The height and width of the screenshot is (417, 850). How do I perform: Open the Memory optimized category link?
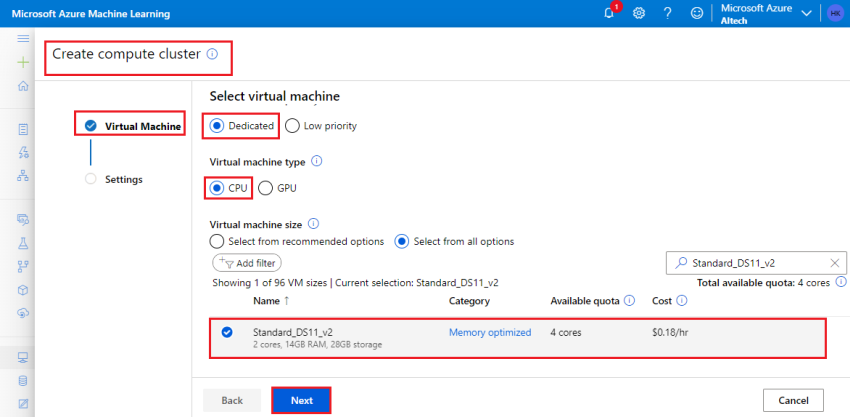point(490,332)
